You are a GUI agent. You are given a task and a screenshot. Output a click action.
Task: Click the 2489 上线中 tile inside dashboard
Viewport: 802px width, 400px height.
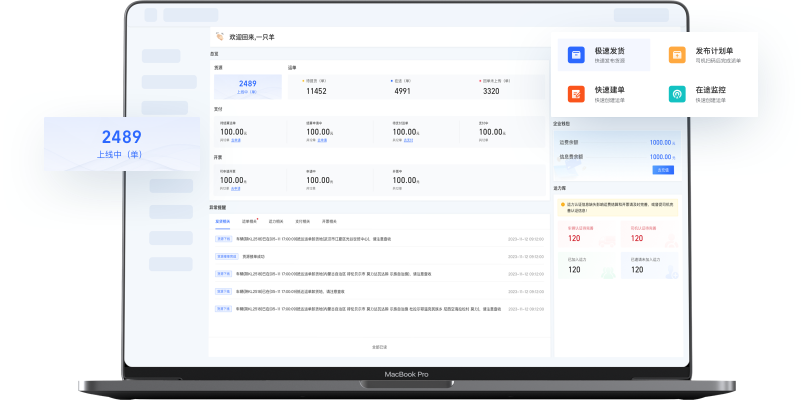click(x=248, y=87)
